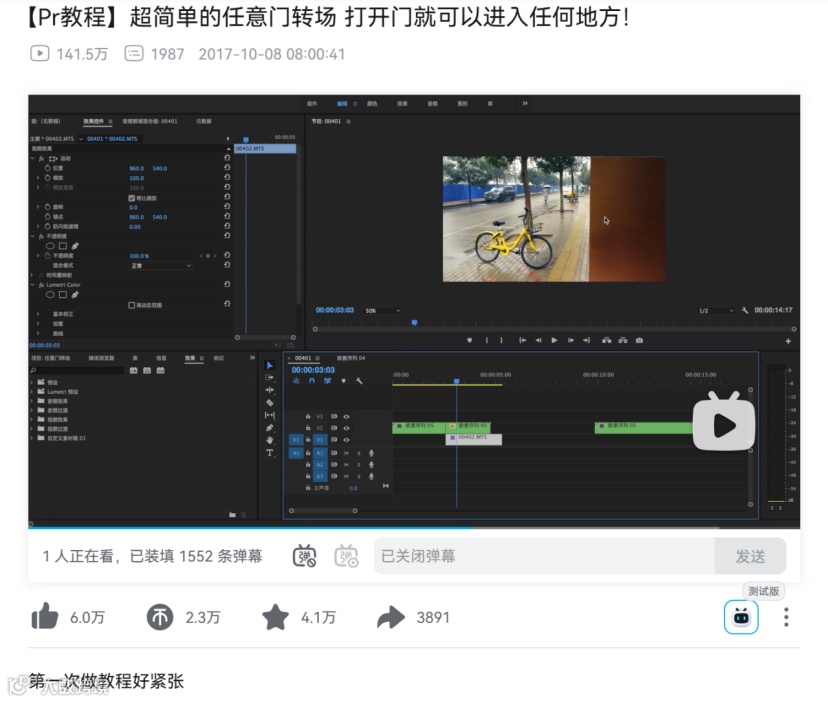Select the Ripple Edit tool

269,390
